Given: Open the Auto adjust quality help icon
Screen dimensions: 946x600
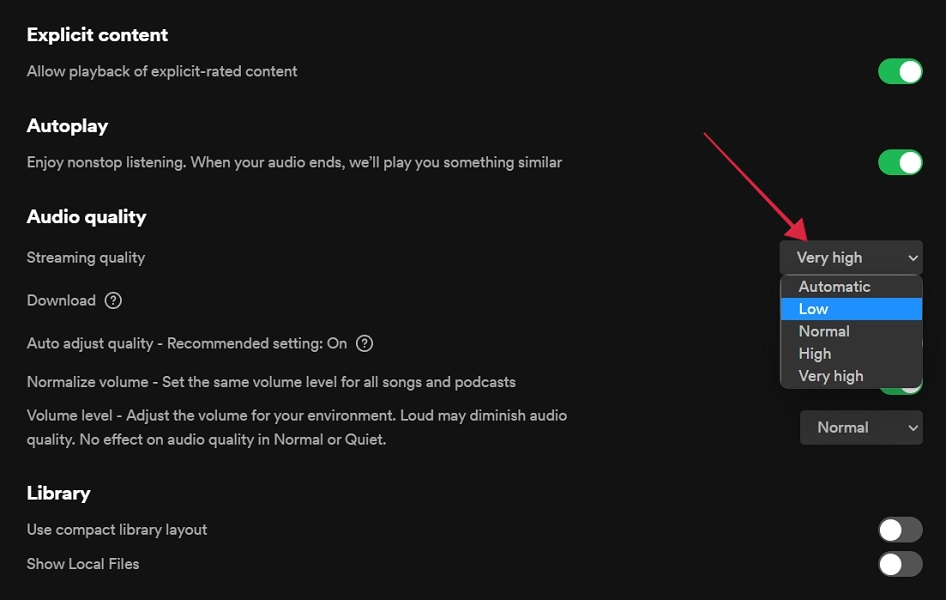Looking at the screenshot, I should tap(364, 343).
